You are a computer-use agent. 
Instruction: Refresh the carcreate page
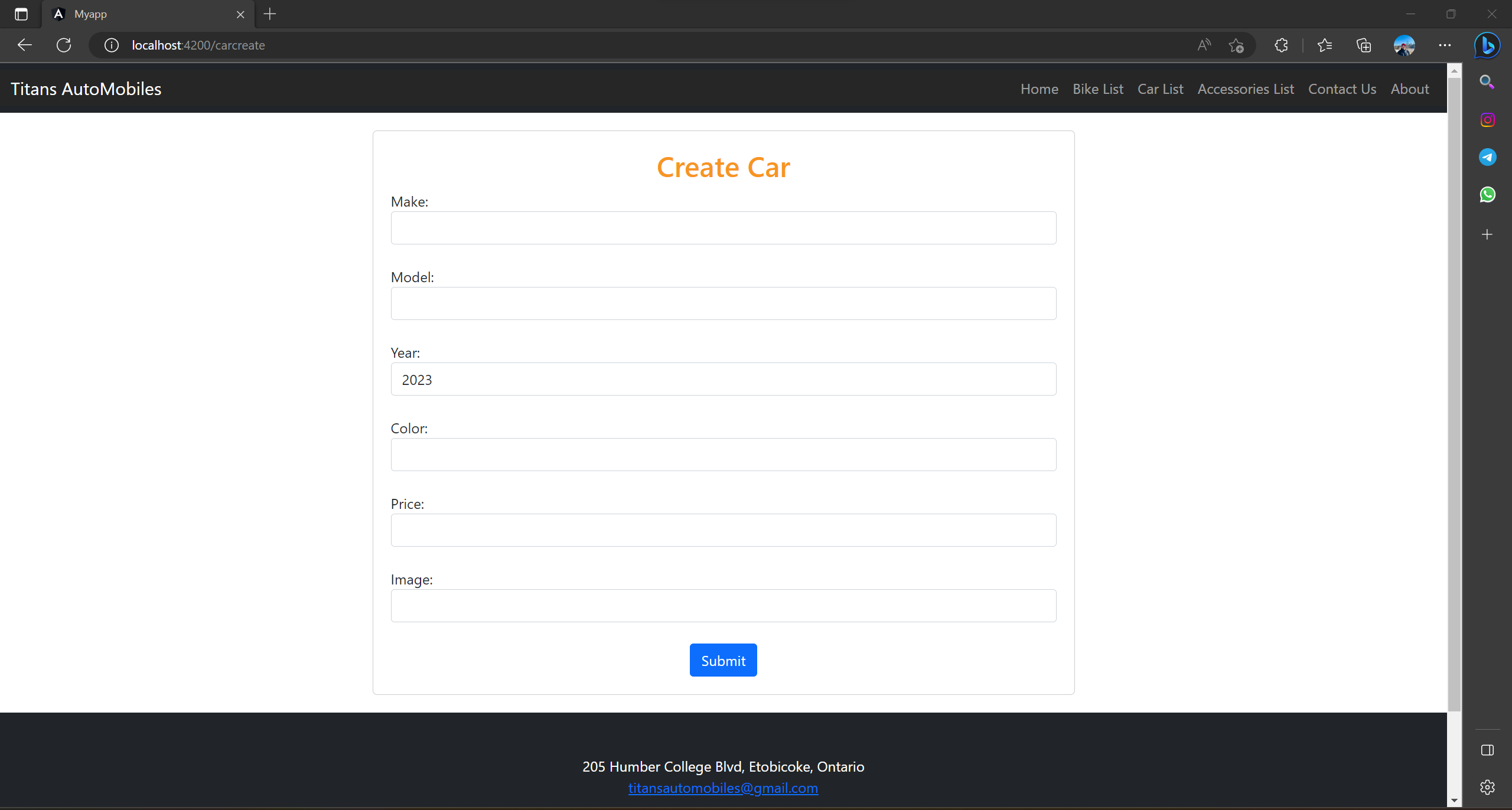point(64,45)
